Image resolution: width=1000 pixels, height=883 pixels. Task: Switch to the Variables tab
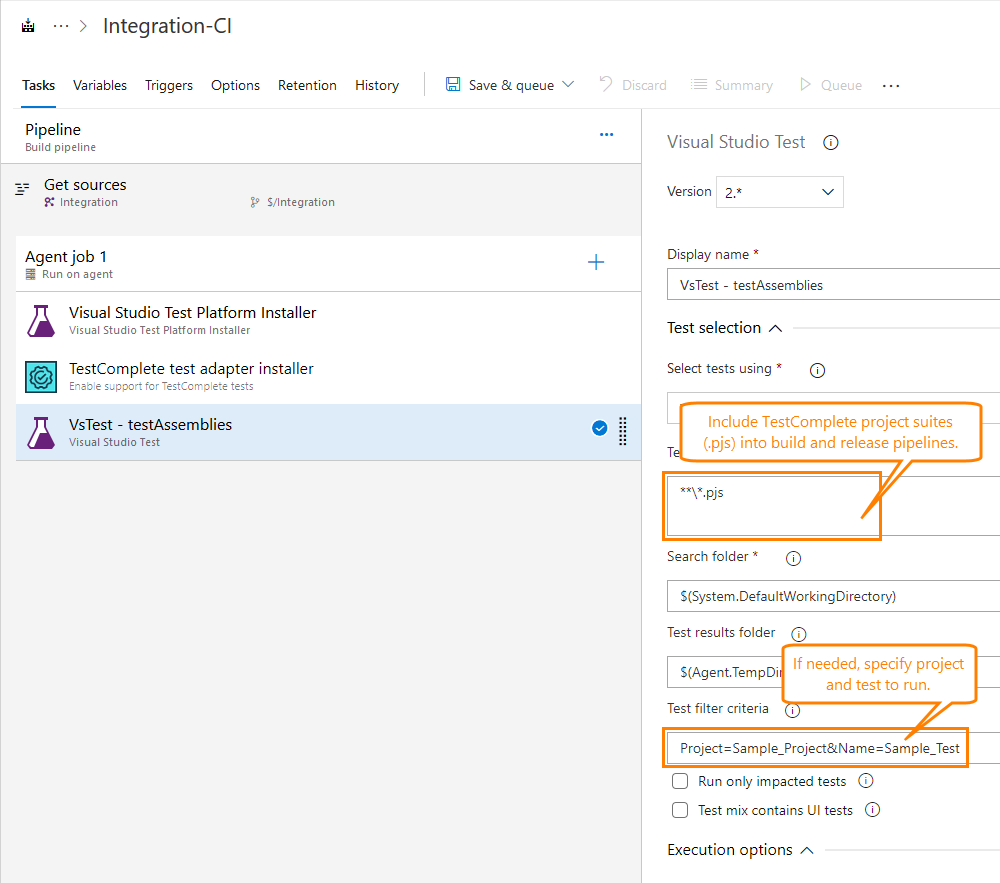pyautogui.click(x=100, y=86)
